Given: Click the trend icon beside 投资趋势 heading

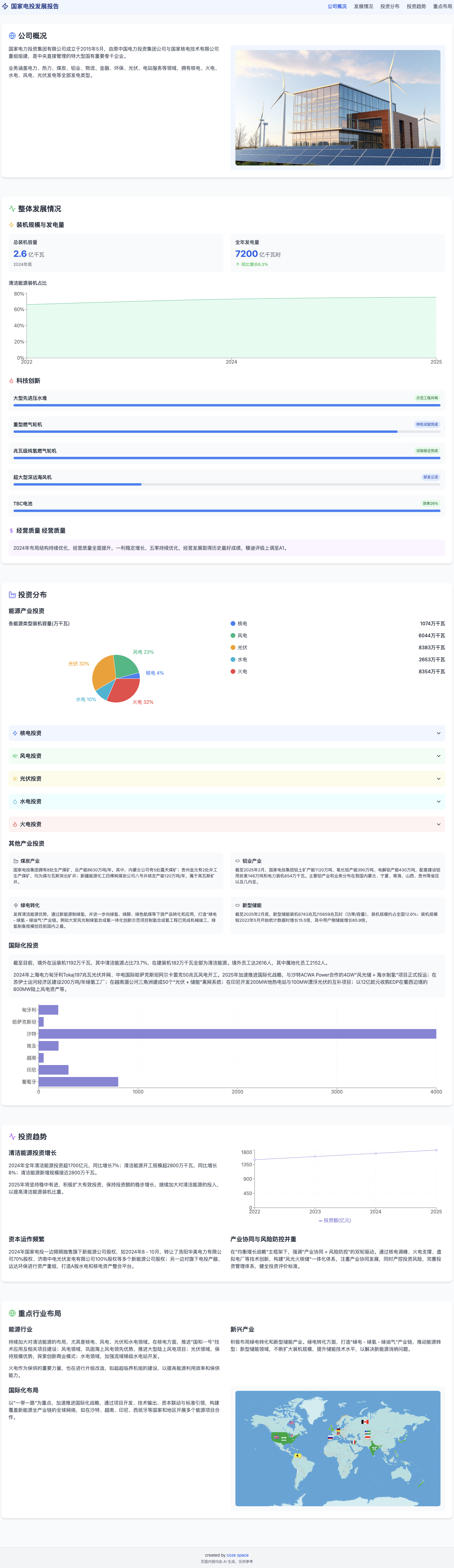Looking at the screenshot, I should click(x=12, y=1136).
